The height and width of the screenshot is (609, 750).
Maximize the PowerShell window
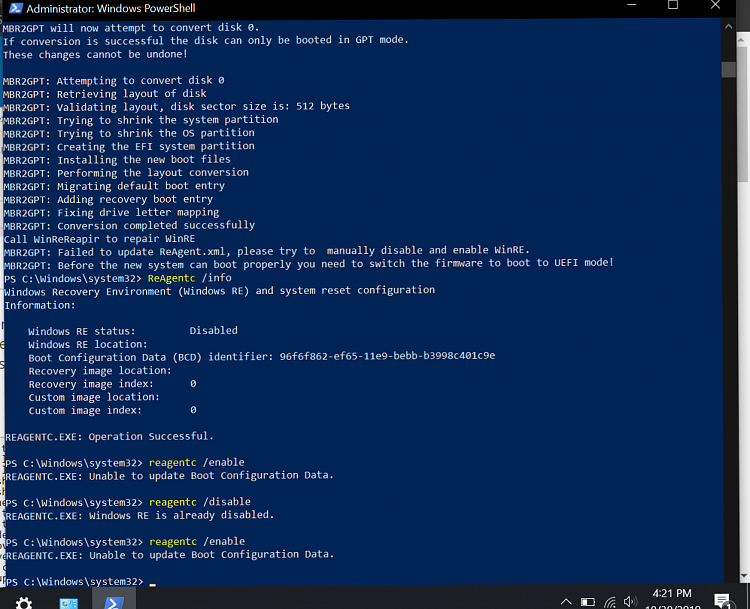pos(672,8)
